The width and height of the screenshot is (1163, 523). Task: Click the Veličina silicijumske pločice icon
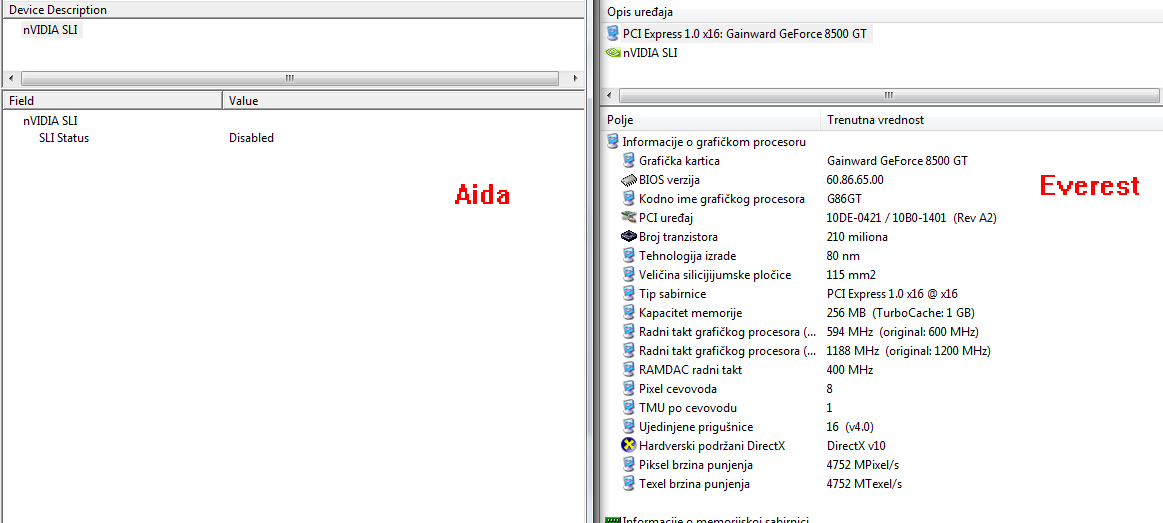(628, 275)
